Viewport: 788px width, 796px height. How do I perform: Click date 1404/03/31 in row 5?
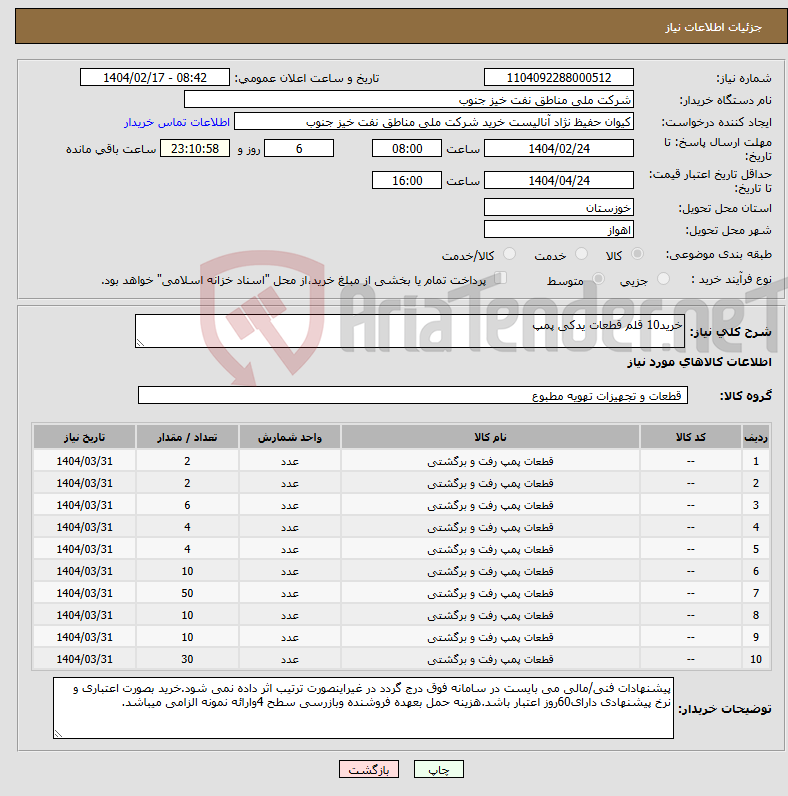[x=84, y=549]
